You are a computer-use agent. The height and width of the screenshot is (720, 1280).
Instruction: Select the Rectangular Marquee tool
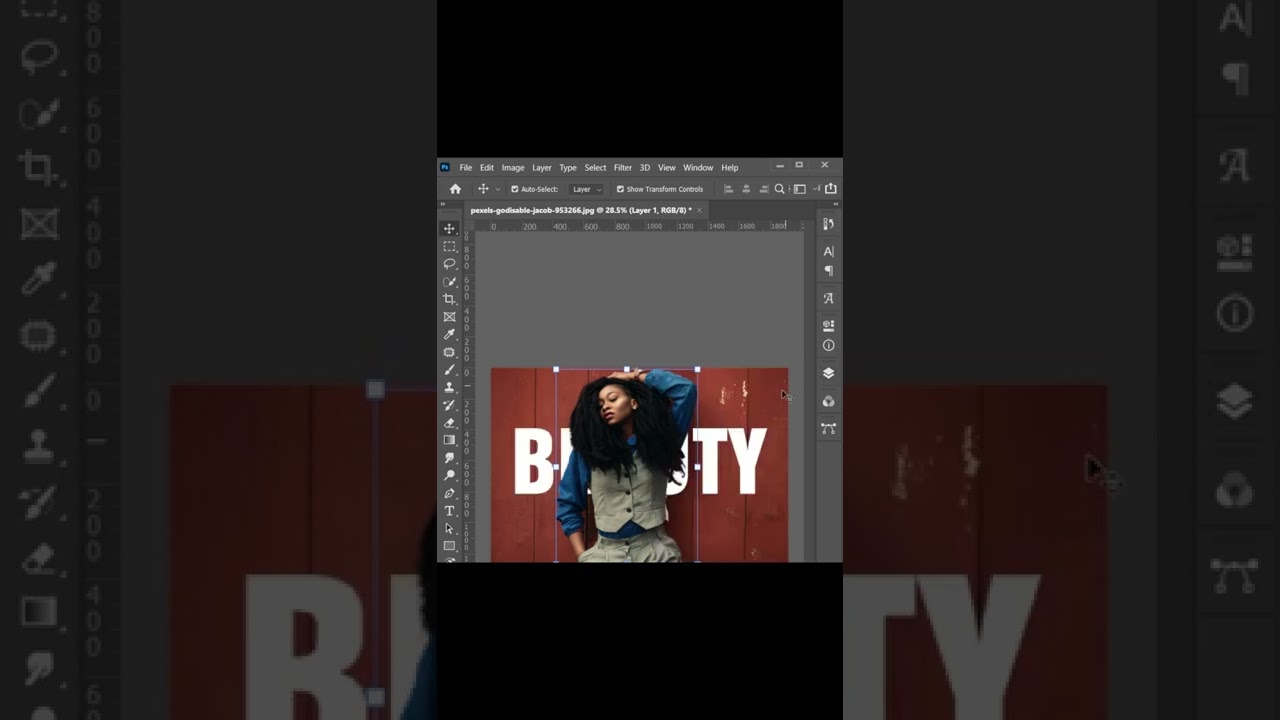click(x=449, y=246)
